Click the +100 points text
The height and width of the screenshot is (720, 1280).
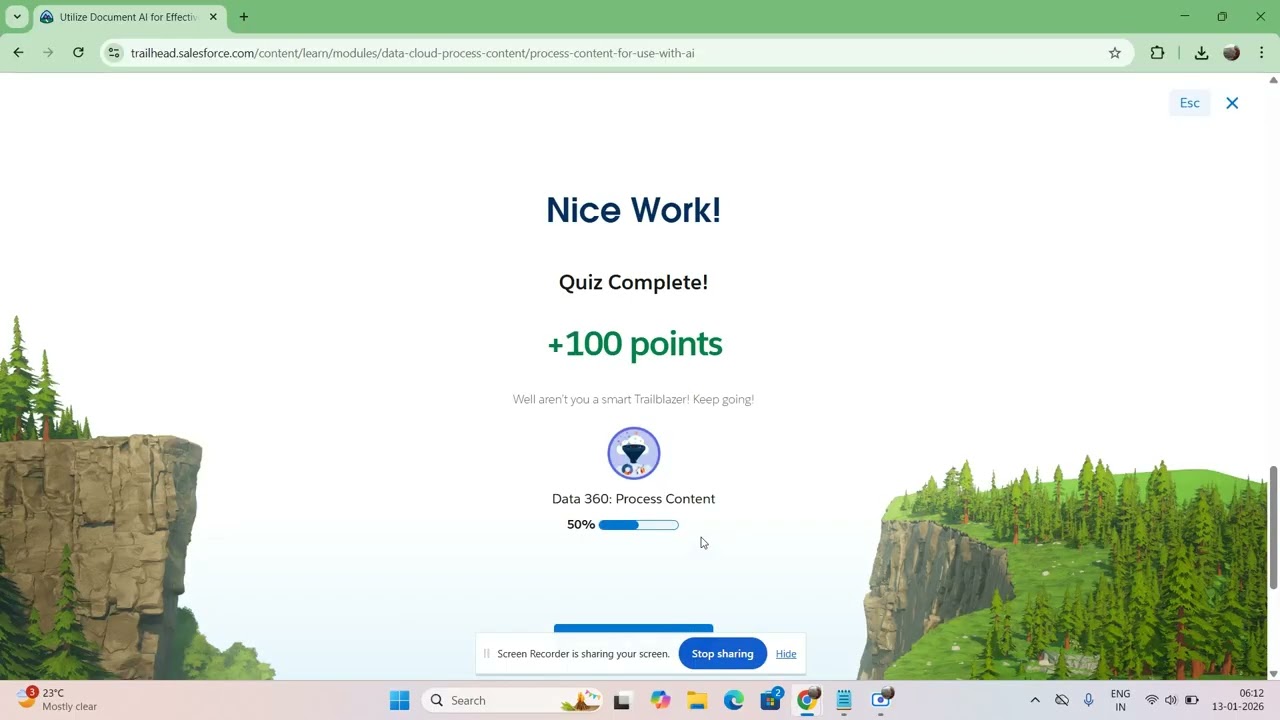[x=634, y=344]
